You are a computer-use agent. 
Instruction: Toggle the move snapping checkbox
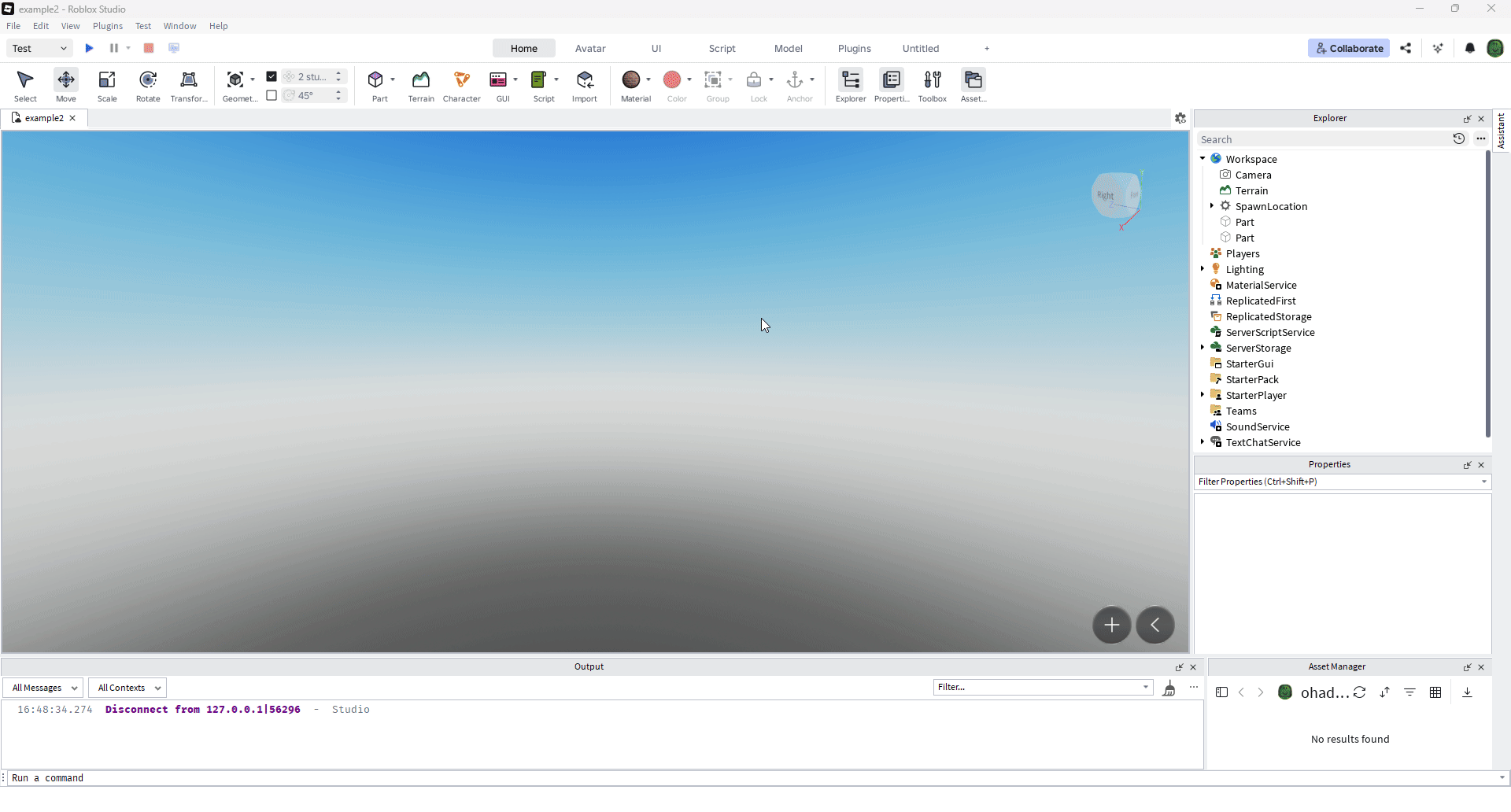[272, 76]
